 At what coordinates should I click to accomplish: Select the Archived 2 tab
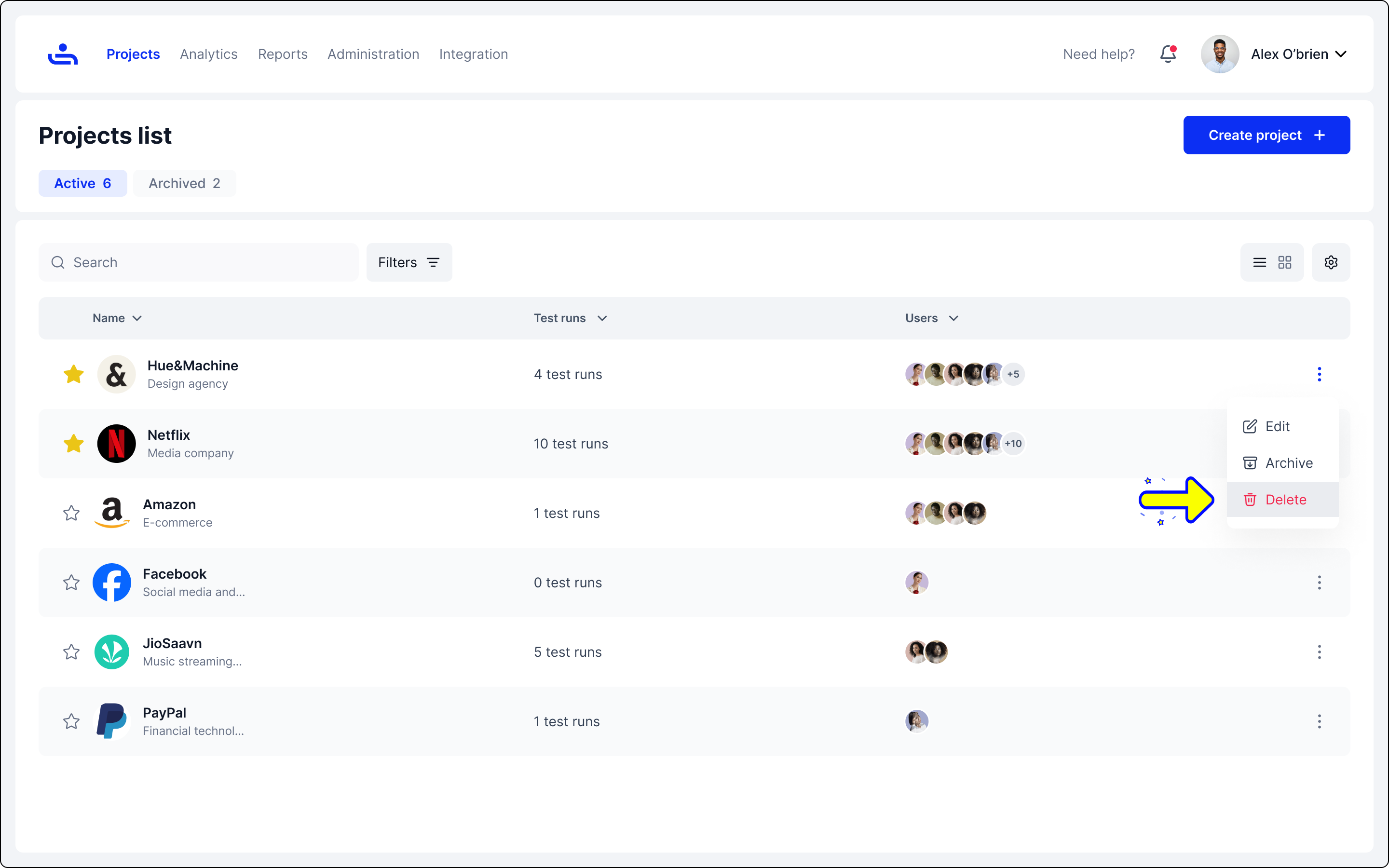tap(184, 183)
